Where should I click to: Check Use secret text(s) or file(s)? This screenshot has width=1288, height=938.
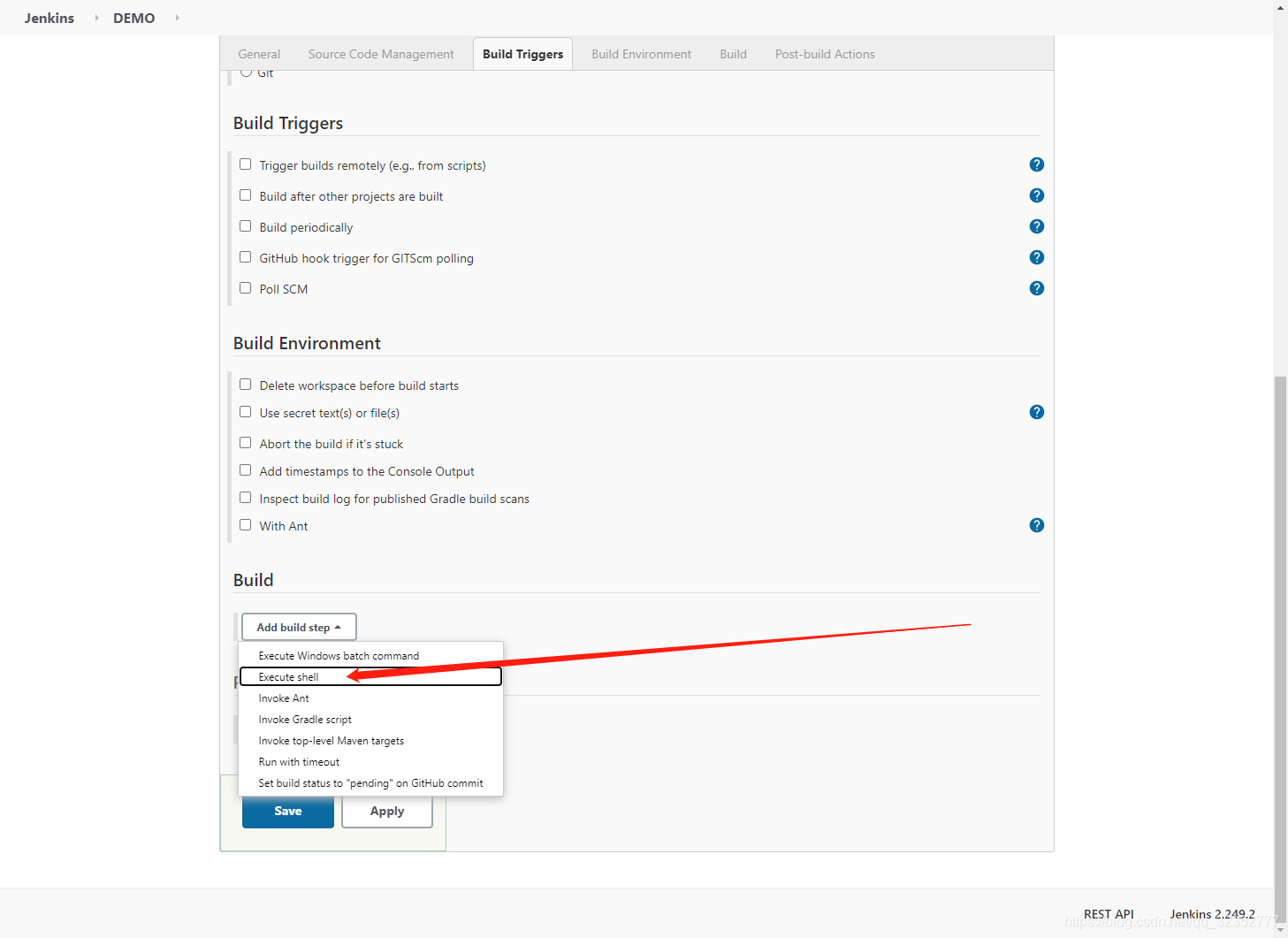pos(246,412)
